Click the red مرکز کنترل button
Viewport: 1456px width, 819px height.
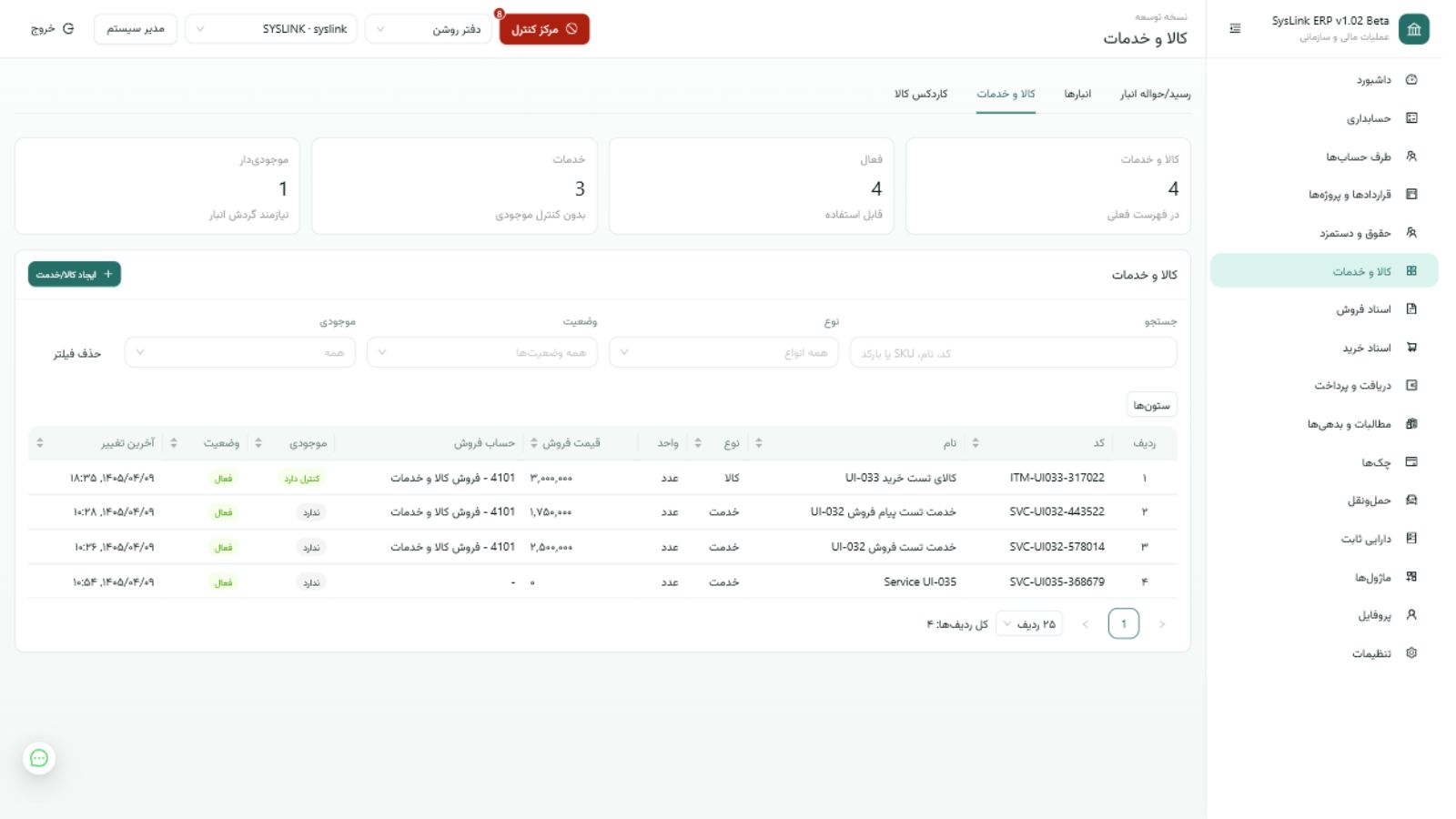click(544, 29)
